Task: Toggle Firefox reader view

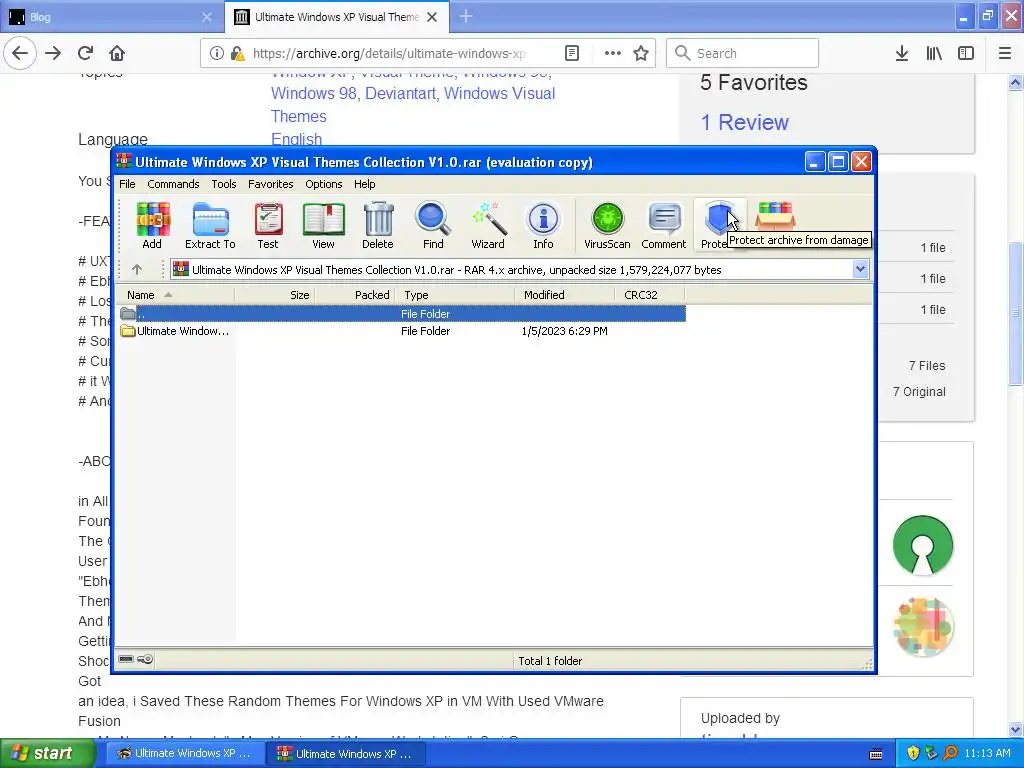Action: [x=571, y=53]
